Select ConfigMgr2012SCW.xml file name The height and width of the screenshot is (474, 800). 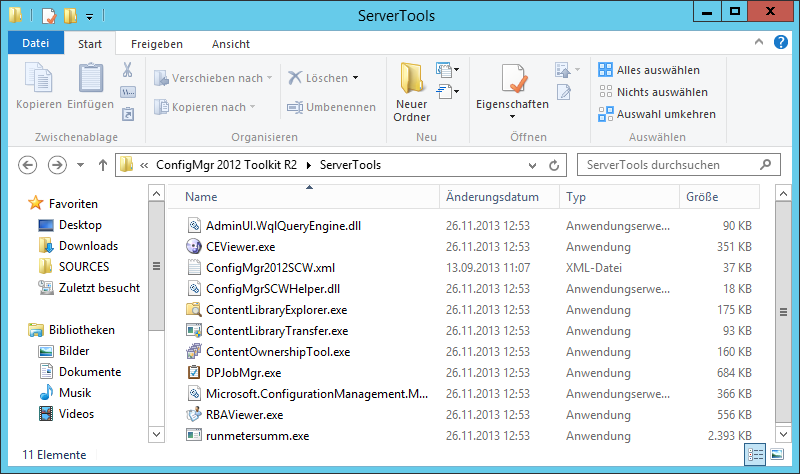(270, 268)
